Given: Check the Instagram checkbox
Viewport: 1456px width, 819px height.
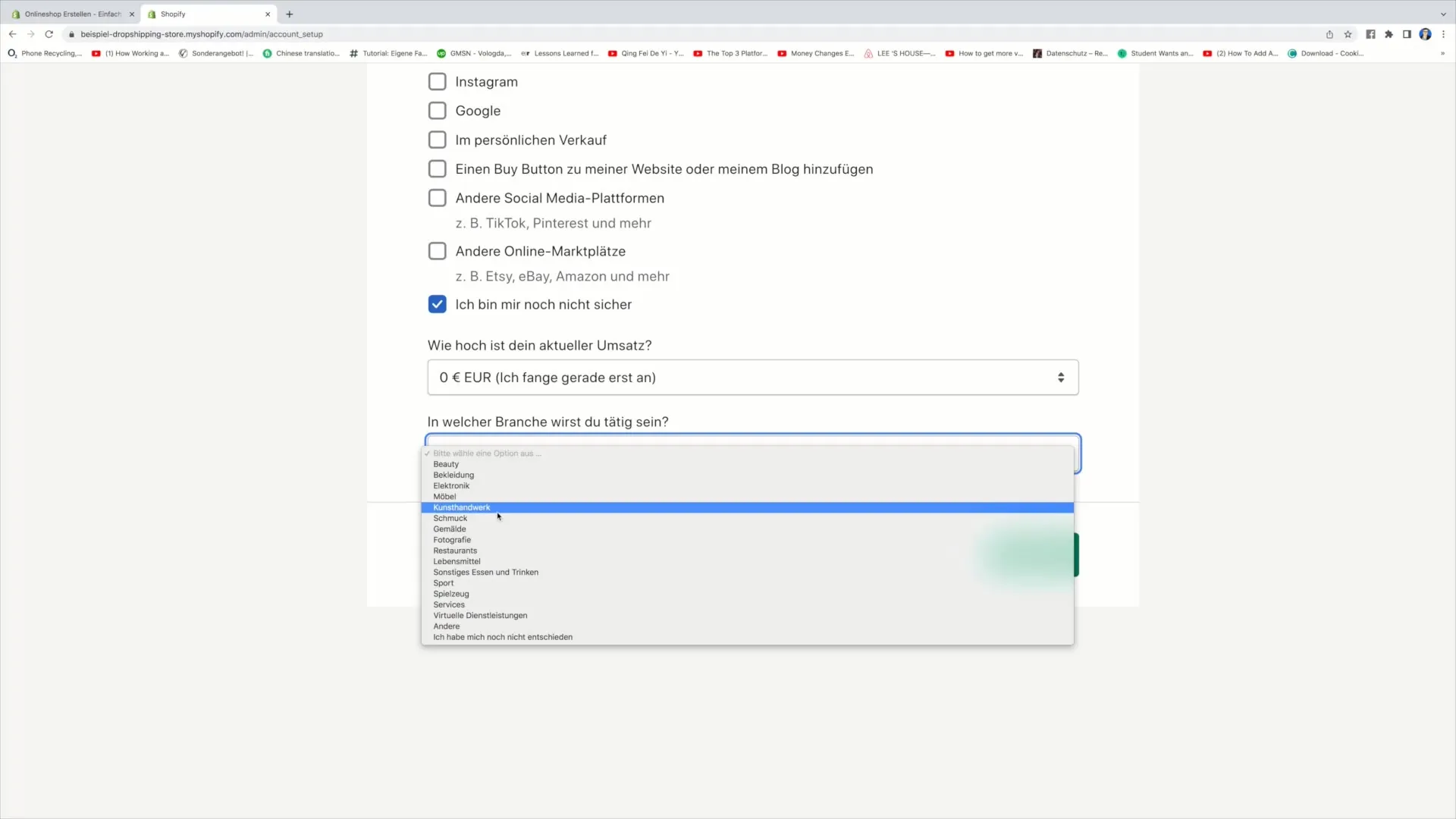Looking at the screenshot, I should 438,82.
